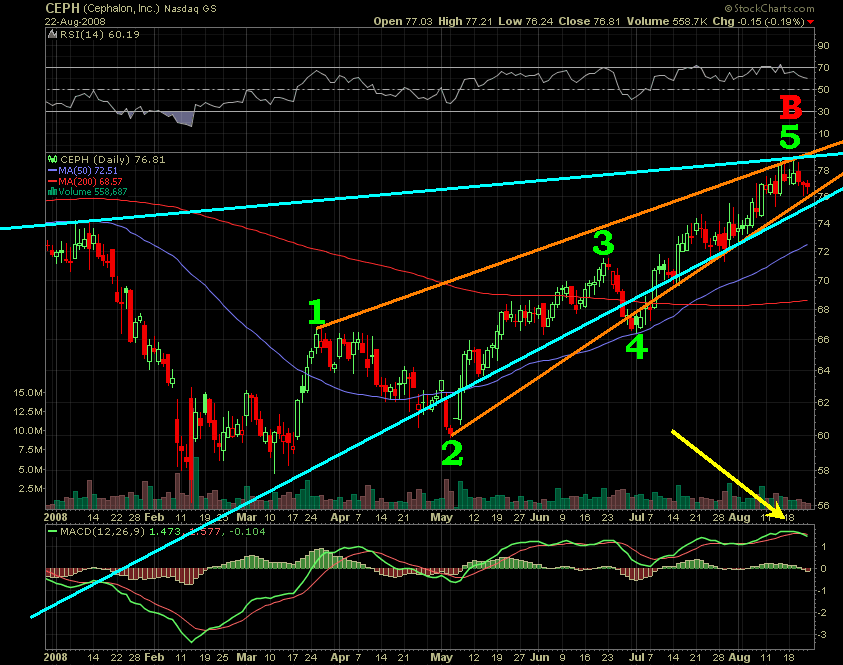Click the Nasdaq GS exchange label
The width and height of the screenshot is (843, 665).
(x=190, y=9)
